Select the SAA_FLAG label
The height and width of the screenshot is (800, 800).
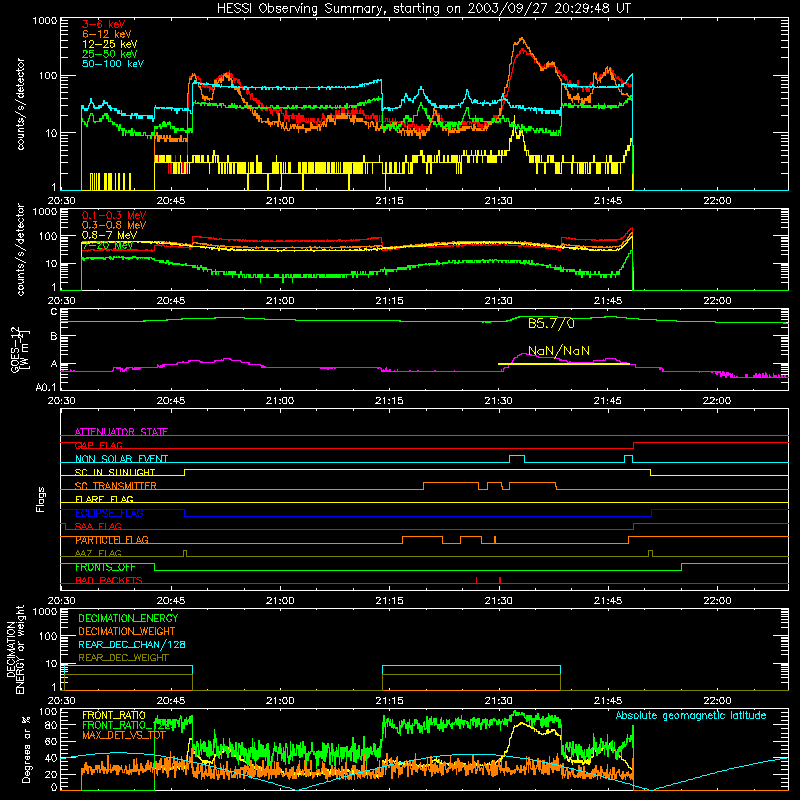point(98,526)
